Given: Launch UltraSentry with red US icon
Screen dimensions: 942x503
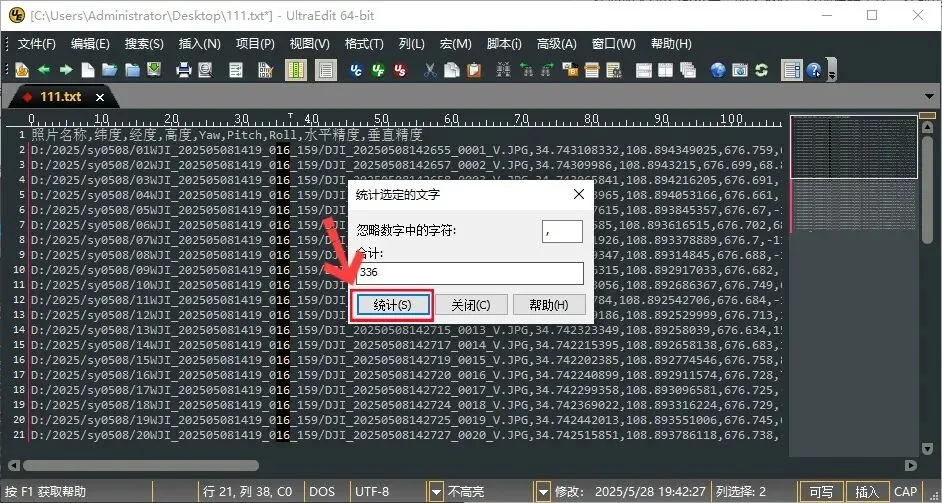Looking at the screenshot, I should click(400, 70).
